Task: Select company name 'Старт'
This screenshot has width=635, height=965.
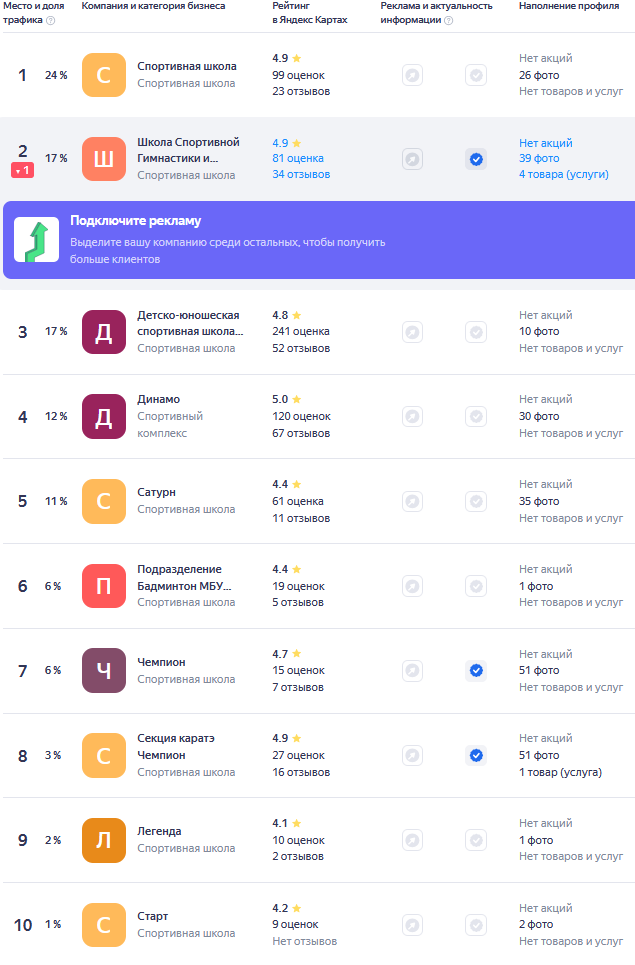Action: (x=153, y=916)
